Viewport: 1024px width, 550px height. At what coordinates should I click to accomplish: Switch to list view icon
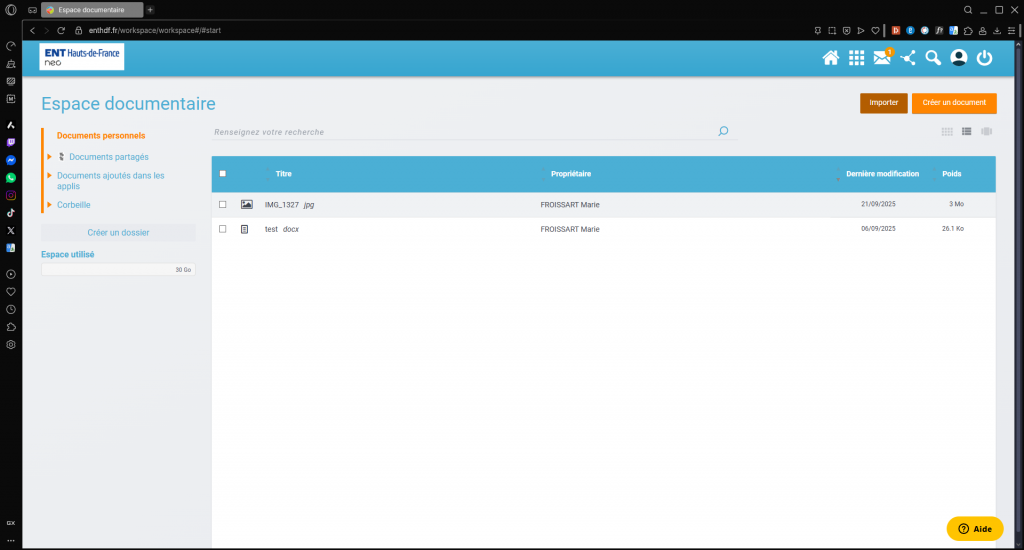(967, 131)
